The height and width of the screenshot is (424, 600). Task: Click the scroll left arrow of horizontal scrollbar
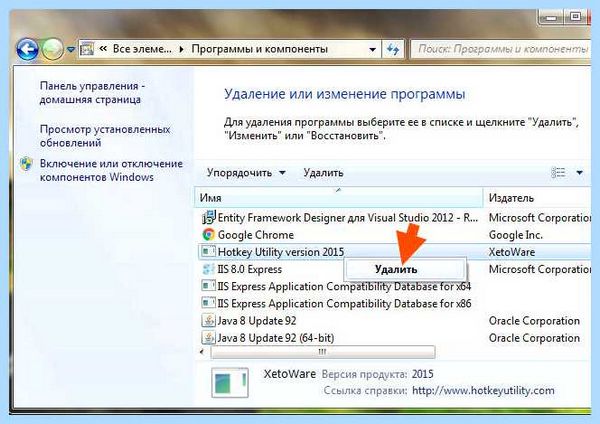pyautogui.click(x=202, y=352)
